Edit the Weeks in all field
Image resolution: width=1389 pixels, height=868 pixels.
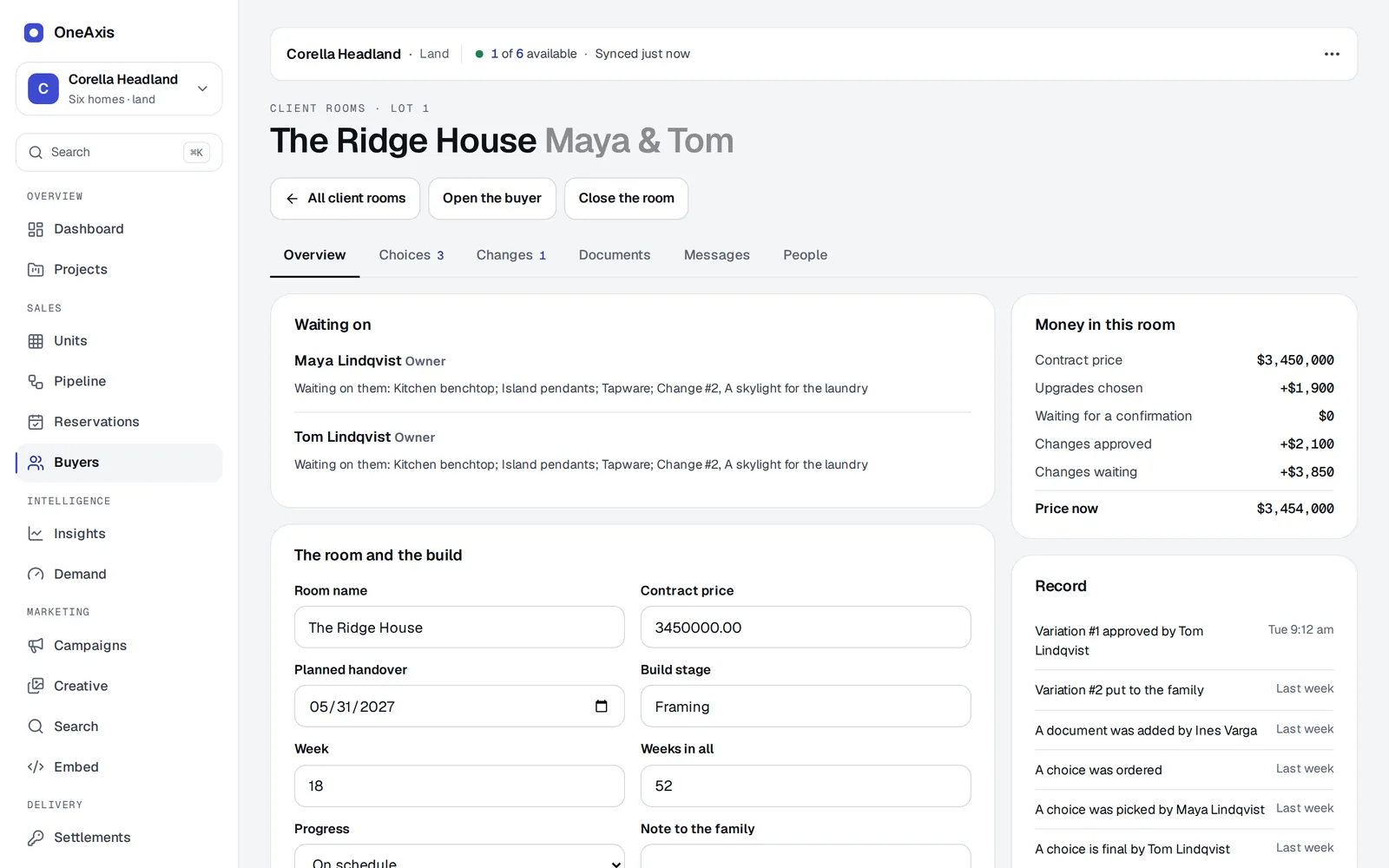(806, 786)
